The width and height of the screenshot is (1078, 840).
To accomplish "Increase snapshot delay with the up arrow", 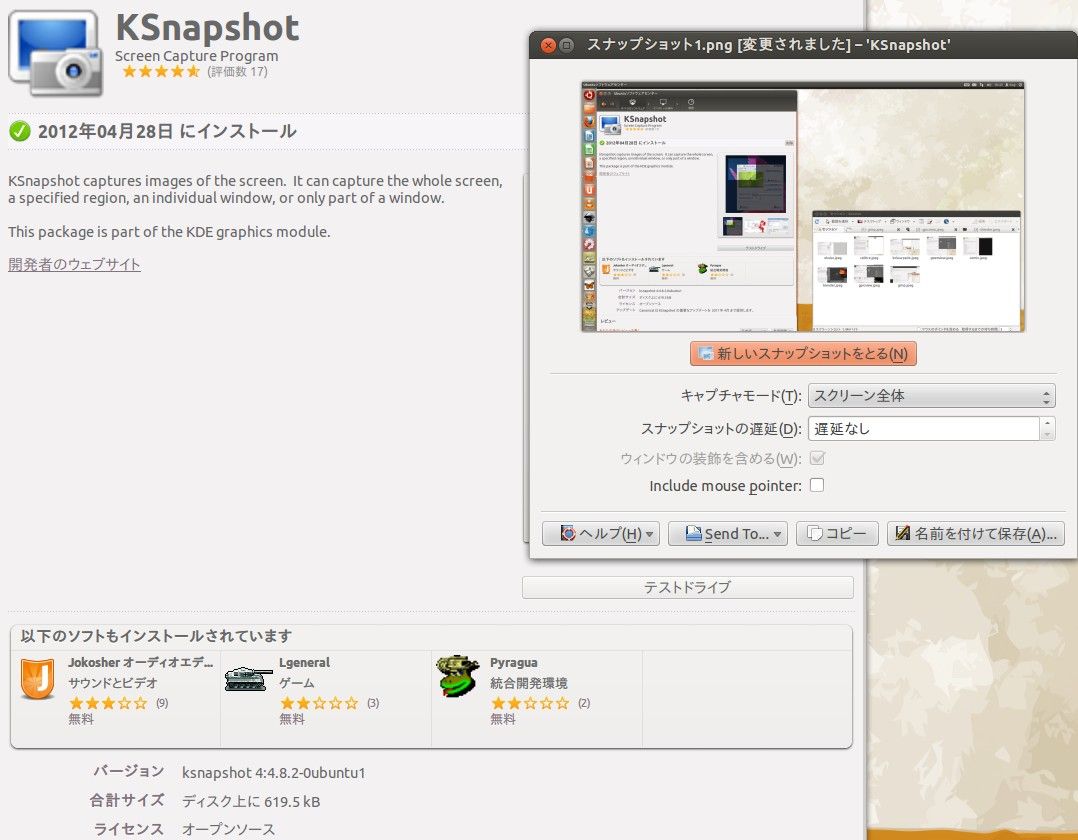I will click(x=1047, y=423).
